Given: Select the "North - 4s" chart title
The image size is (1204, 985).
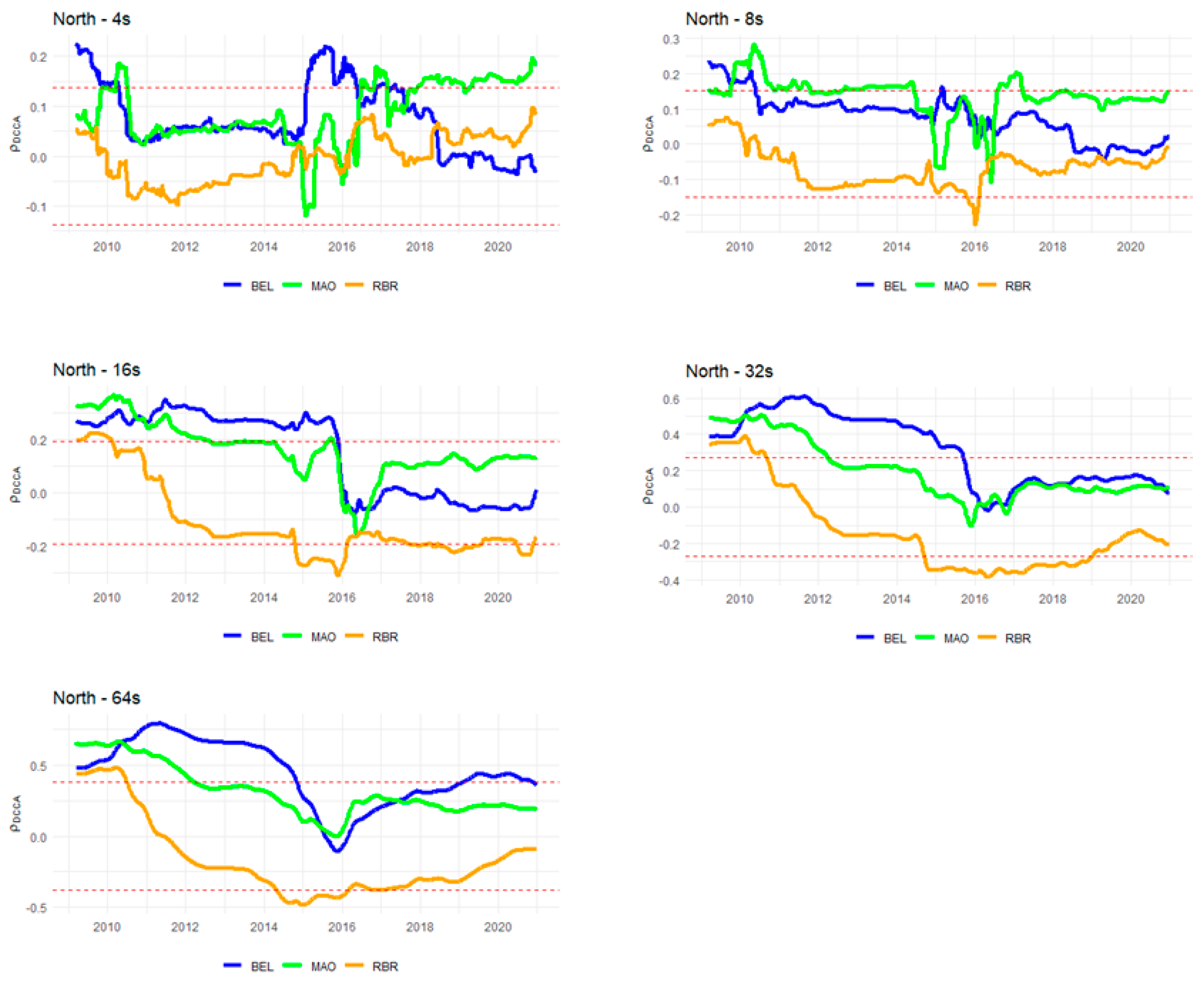Looking at the screenshot, I should pos(91,19).
